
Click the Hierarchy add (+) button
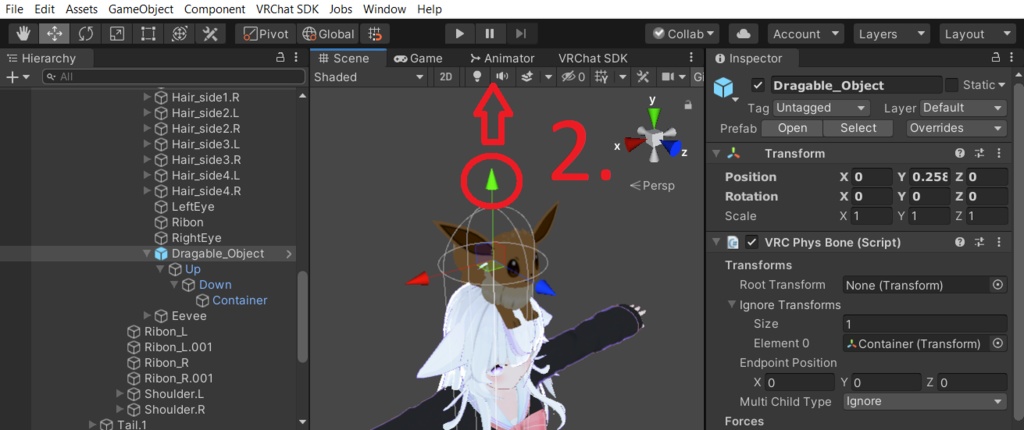click(12, 77)
